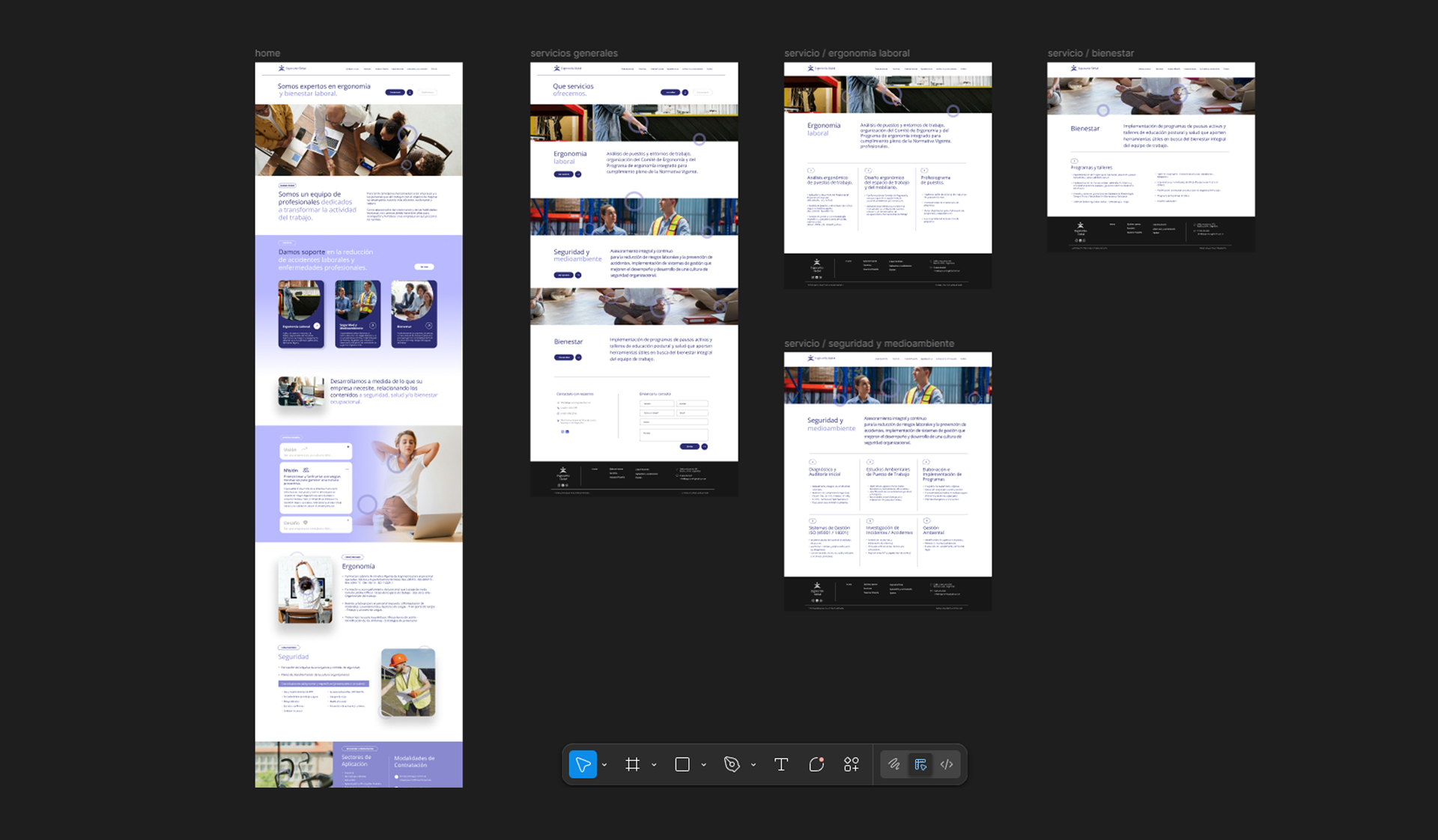The height and width of the screenshot is (840, 1438).
Task: Select the 'servicio / bienestar' frame label
Action: (x=1090, y=53)
